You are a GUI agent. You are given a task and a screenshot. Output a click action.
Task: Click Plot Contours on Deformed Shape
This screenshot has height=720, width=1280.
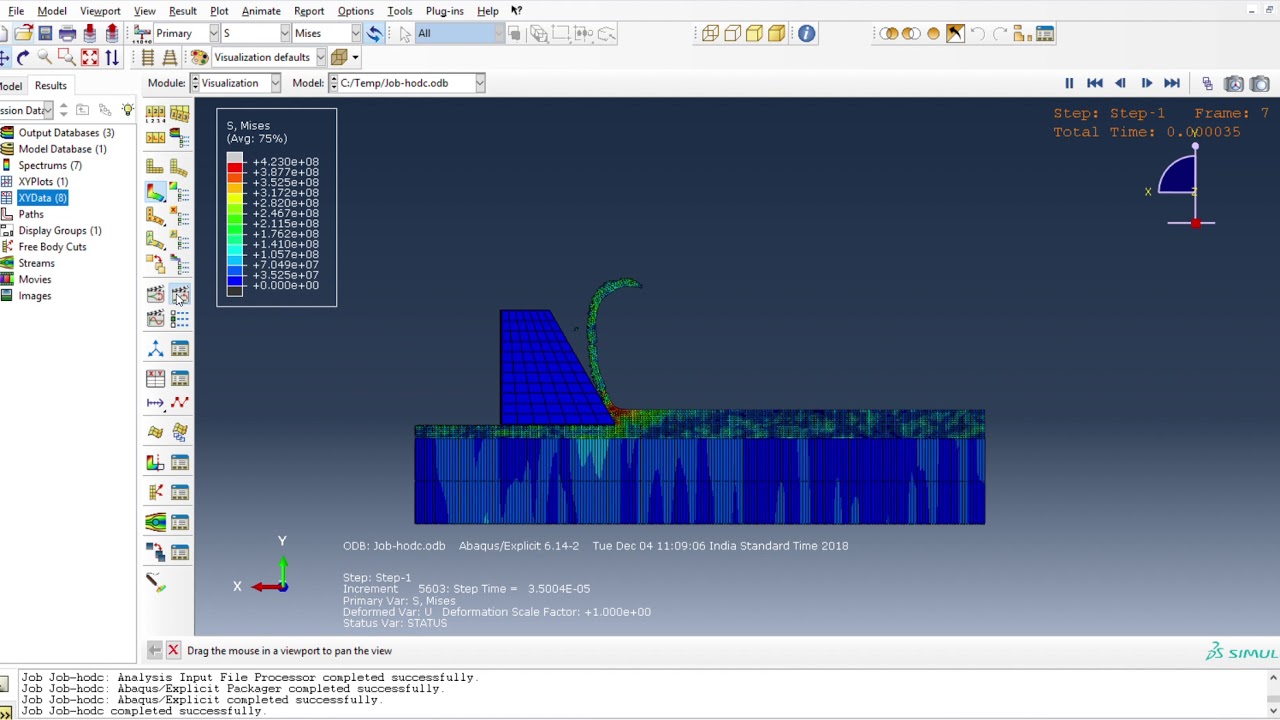click(155, 191)
